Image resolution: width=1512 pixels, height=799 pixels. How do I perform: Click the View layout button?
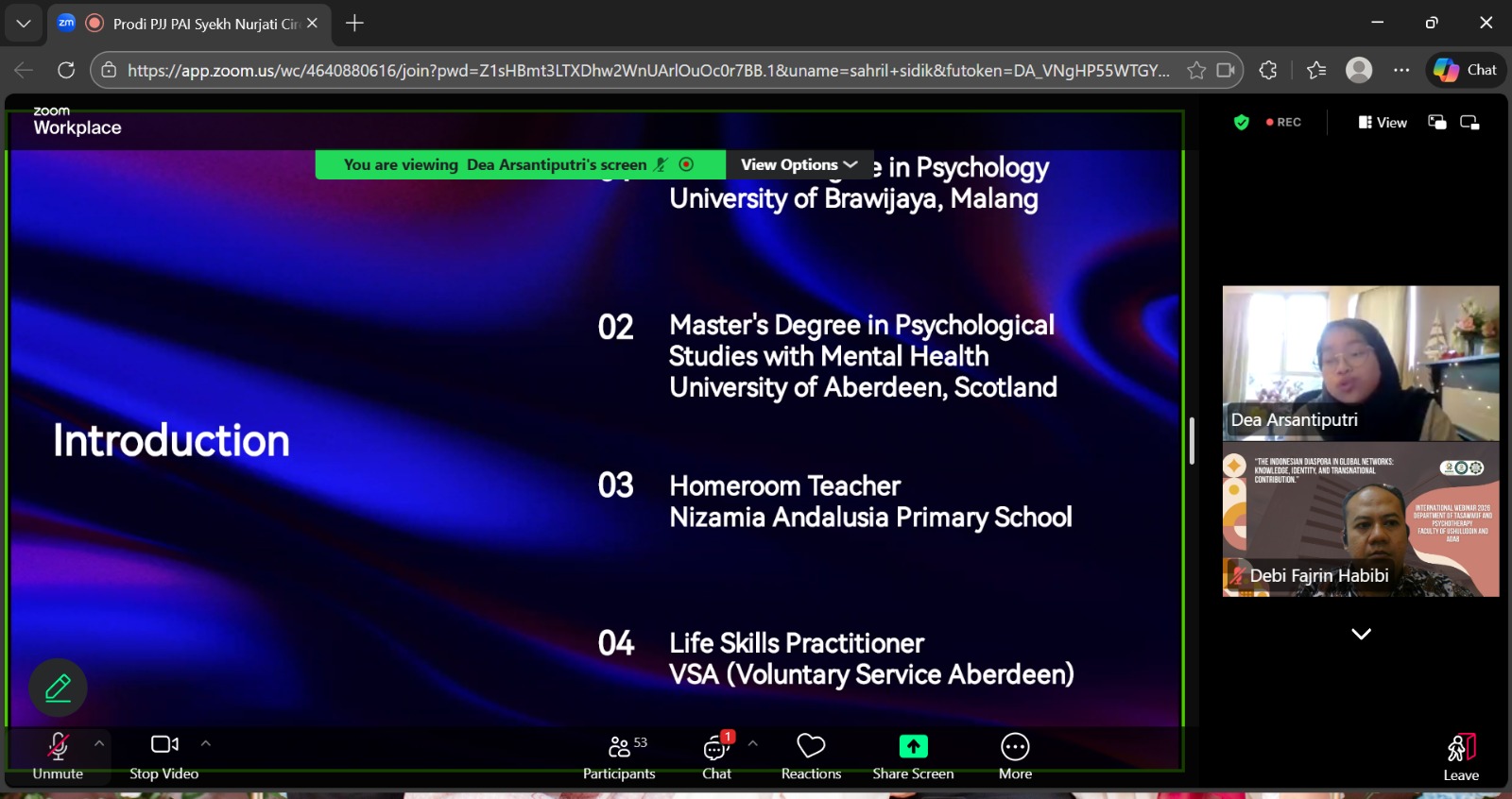click(1383, 122)
